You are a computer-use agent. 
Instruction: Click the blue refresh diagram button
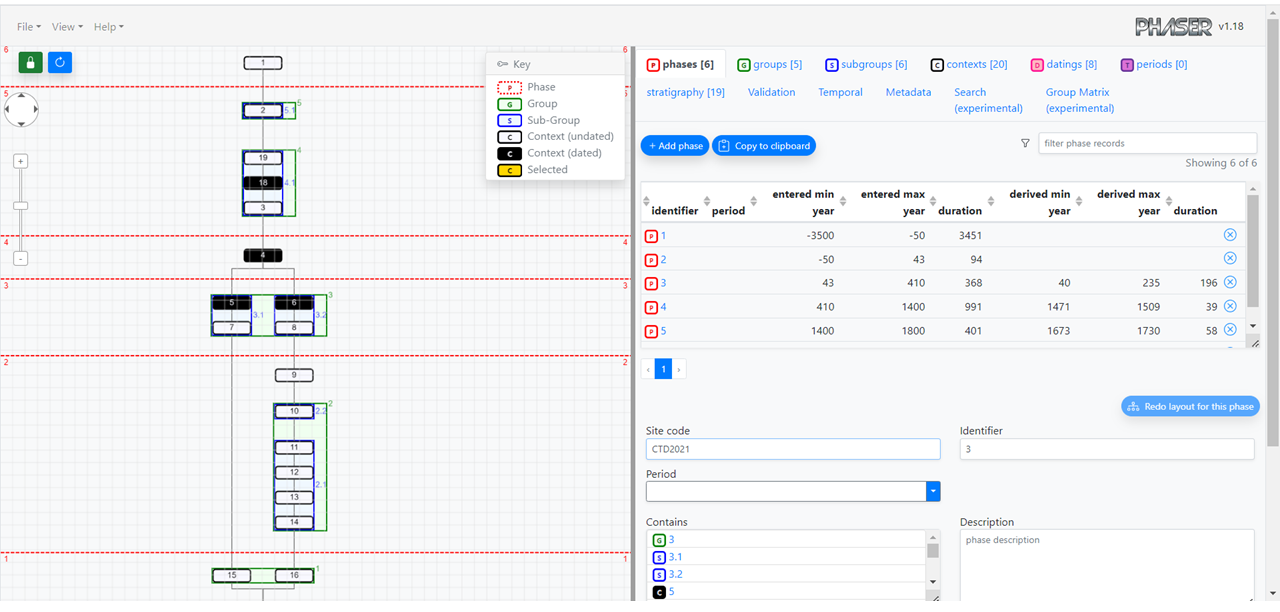point(60,63)
